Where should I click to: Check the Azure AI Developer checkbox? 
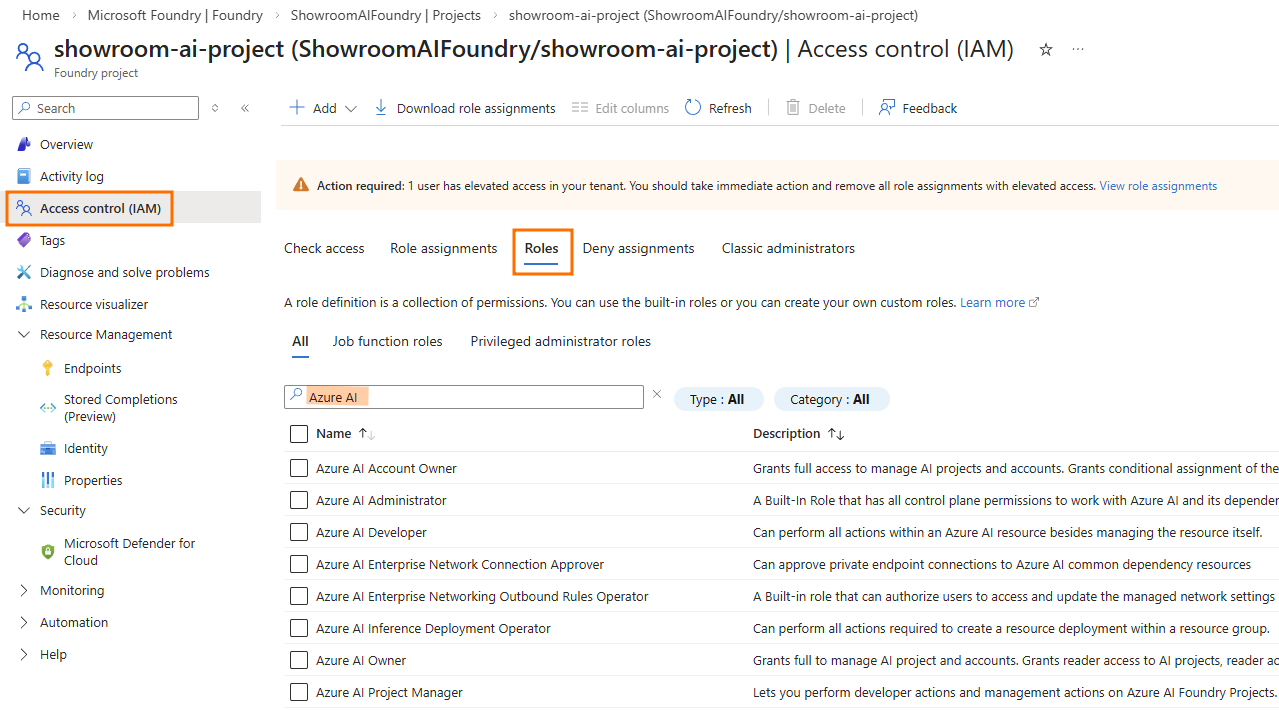299,532
